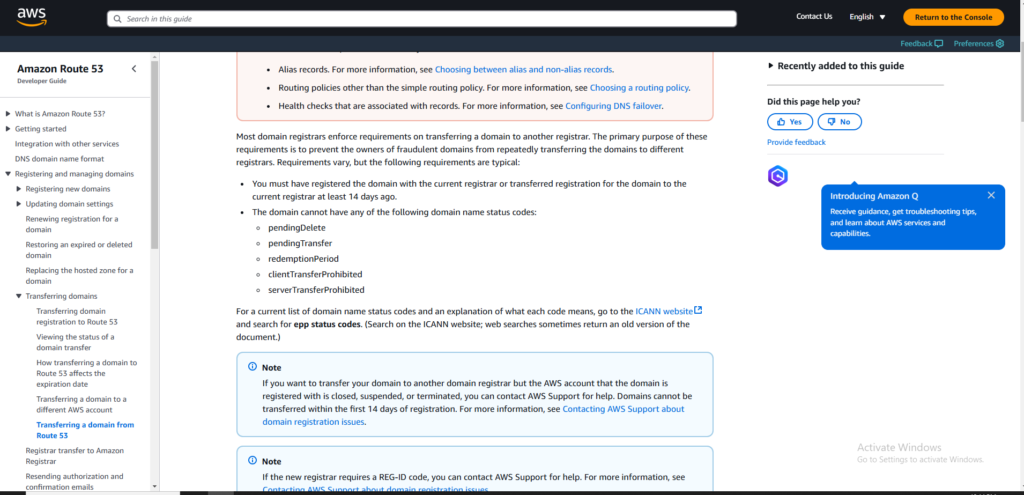
Task: Click the Amazon Route 53 sidebar title
Action: point(60,69)
